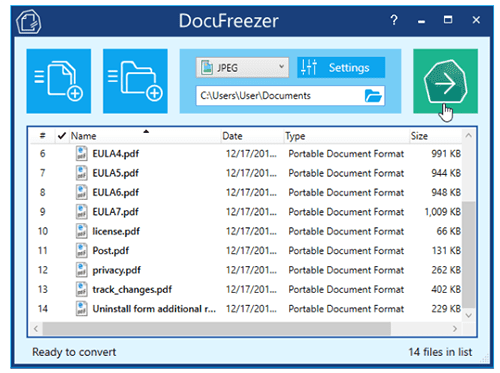Open the JPEG output format dropdown
The height and width of the screenshot is (373, 500).
[x=242, y=68]
